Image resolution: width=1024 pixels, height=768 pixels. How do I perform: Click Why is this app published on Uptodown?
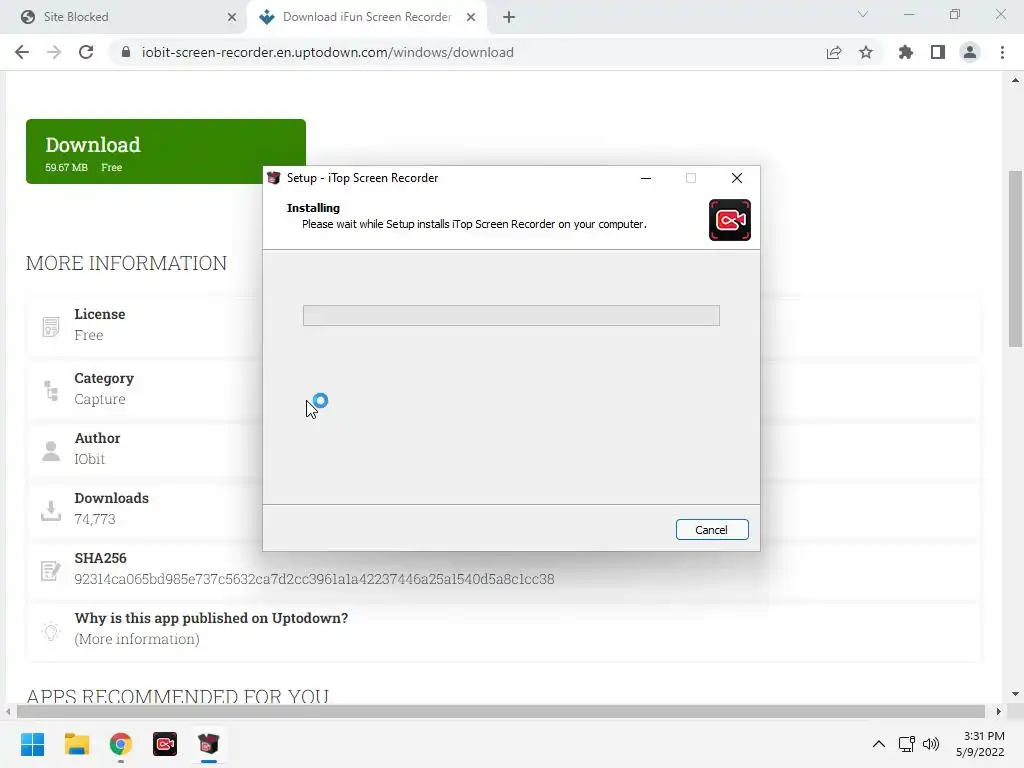pos(211,618)
